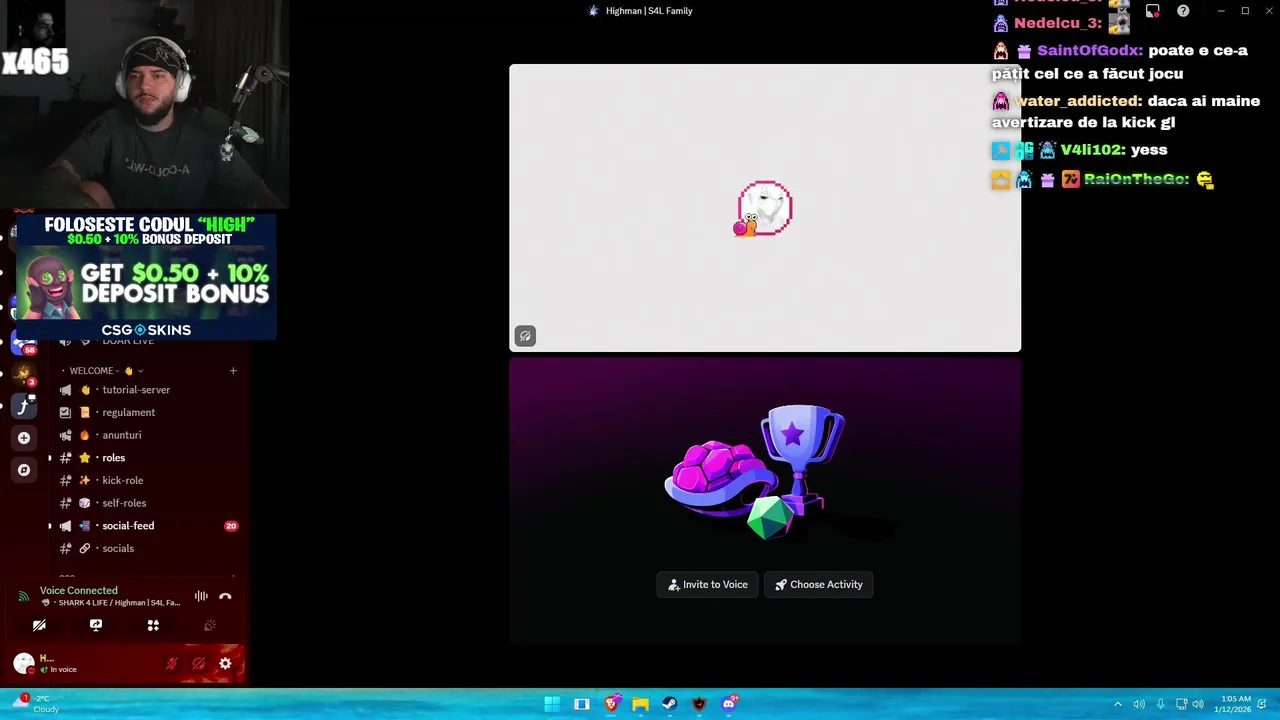Open File Explorer from taskbar
The width and height of the screenshot is (1280, 720).
pyautogui.click(x=640, y=704)
